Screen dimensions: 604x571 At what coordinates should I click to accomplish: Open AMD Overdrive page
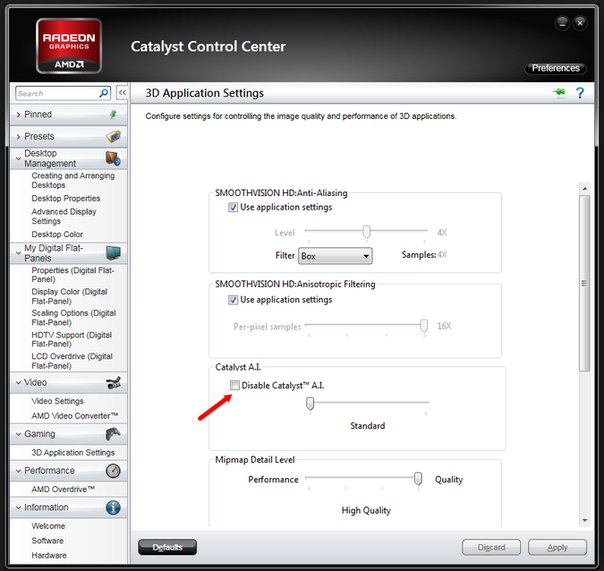click(x=63, y=489)
